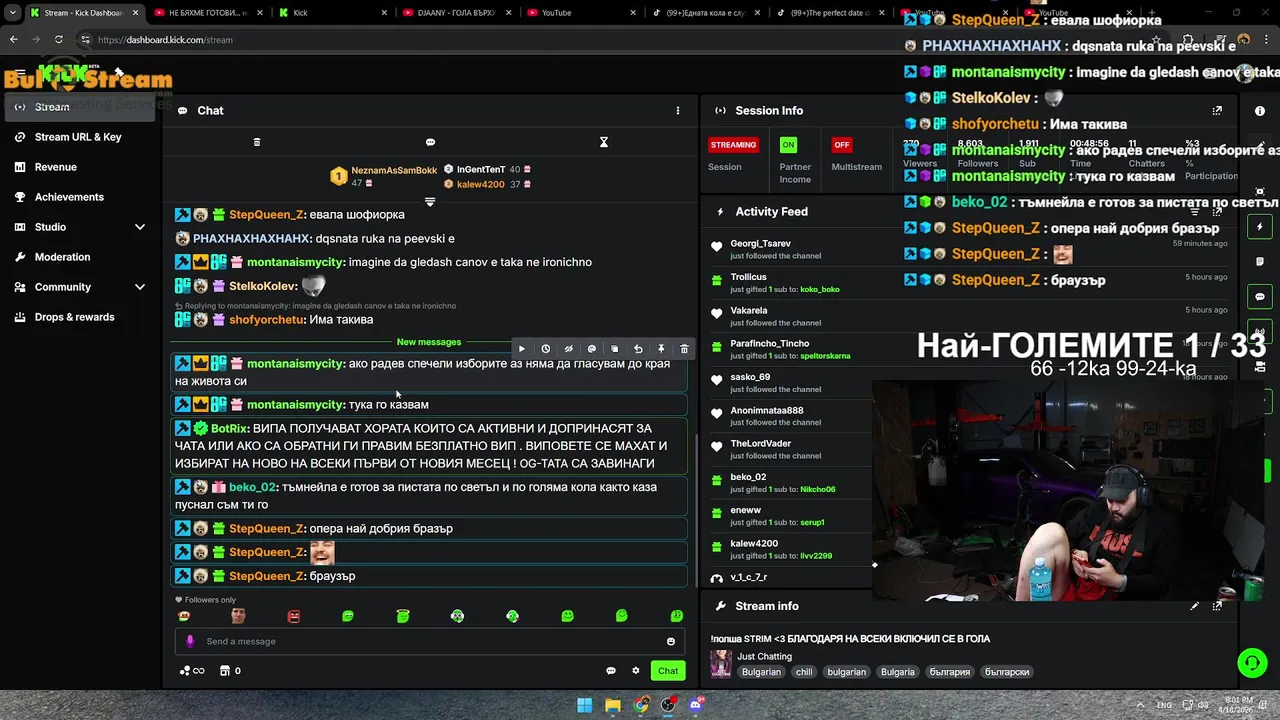The height and width of the screenshot is (720, 1280).
Task: Open Nikcho06 link in Activity Feed
Action: [818, 489]
